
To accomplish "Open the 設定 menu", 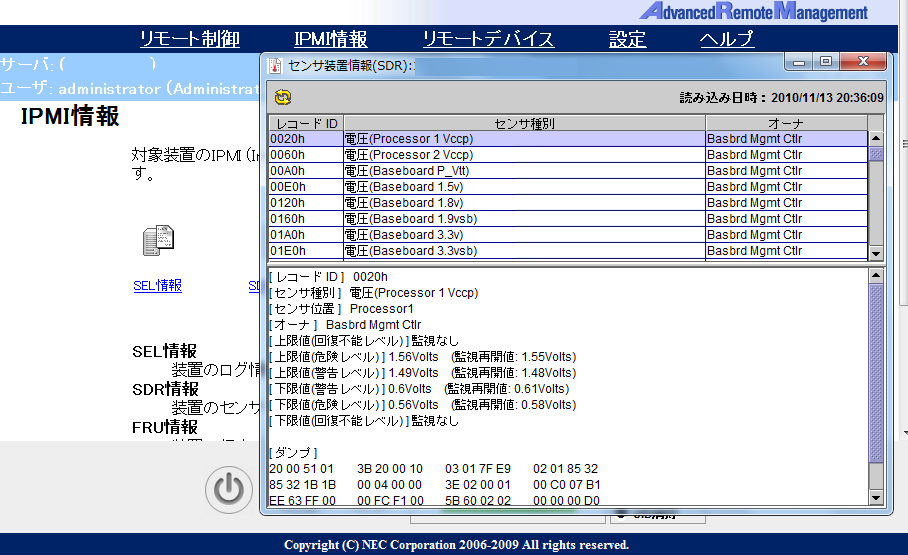I will (x=627, y=39).
